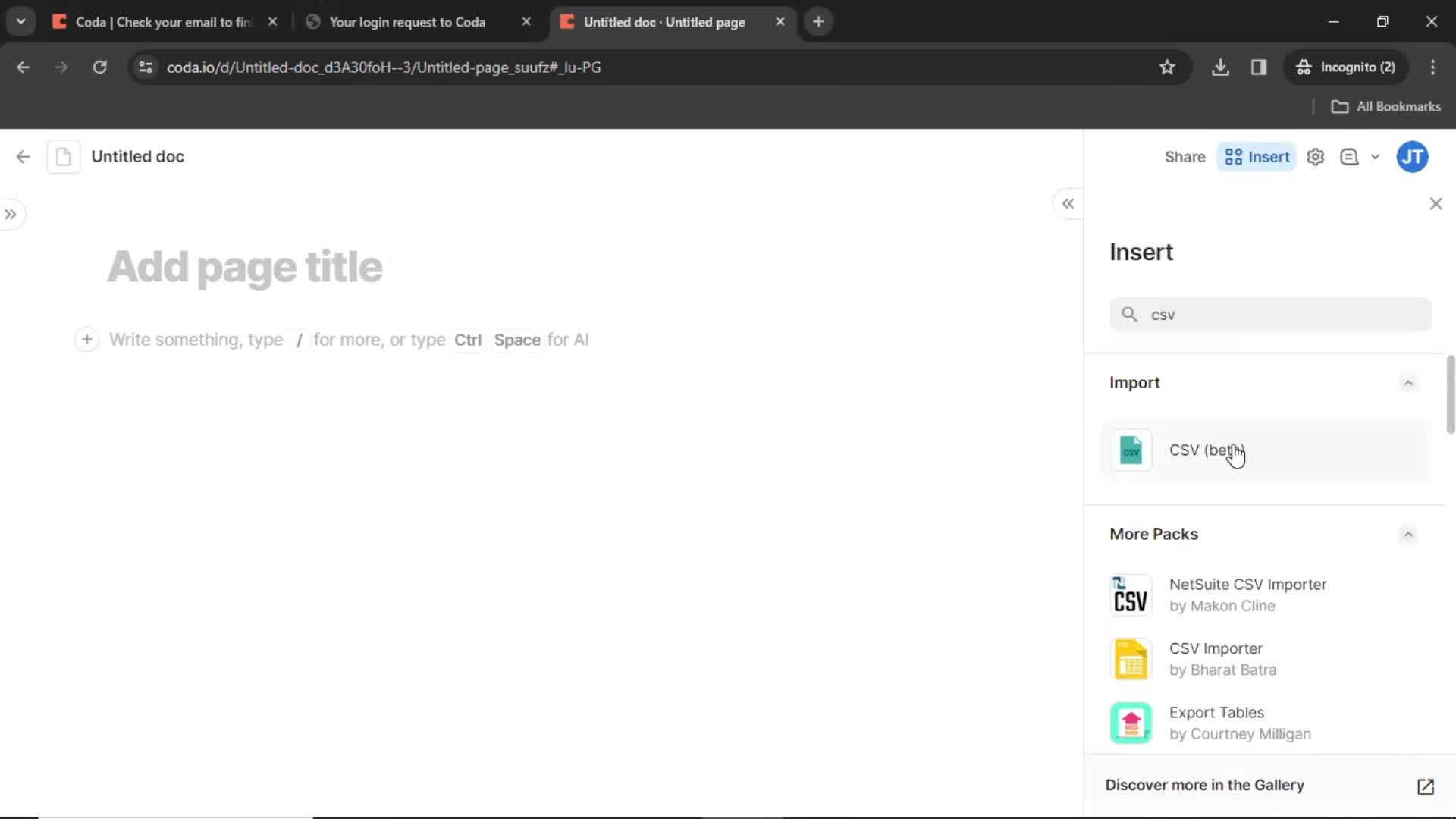Click the Write something placeholder line
Image resolution: width=1456 pixels, height=819 pixels.
[349, 340]
